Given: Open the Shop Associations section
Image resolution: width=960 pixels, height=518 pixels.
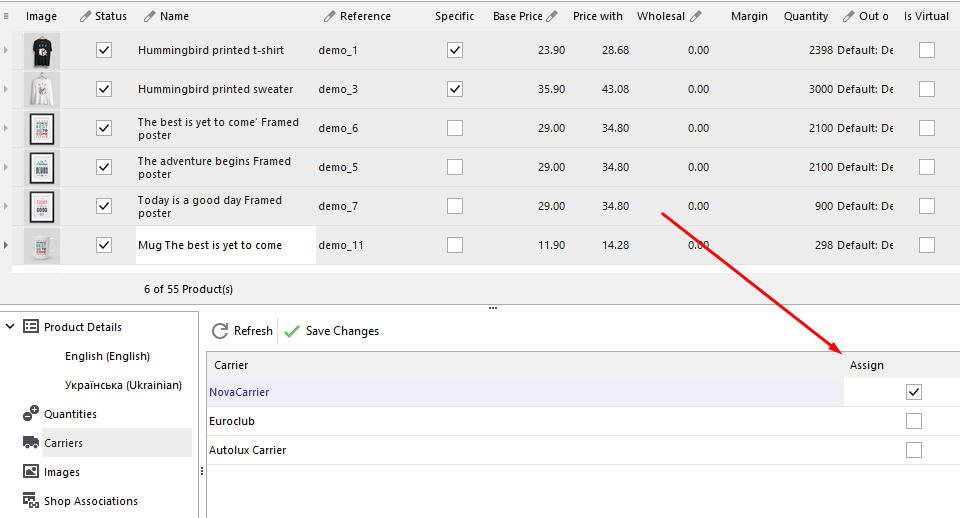Looking at the screenshot, I should (91, 501).
